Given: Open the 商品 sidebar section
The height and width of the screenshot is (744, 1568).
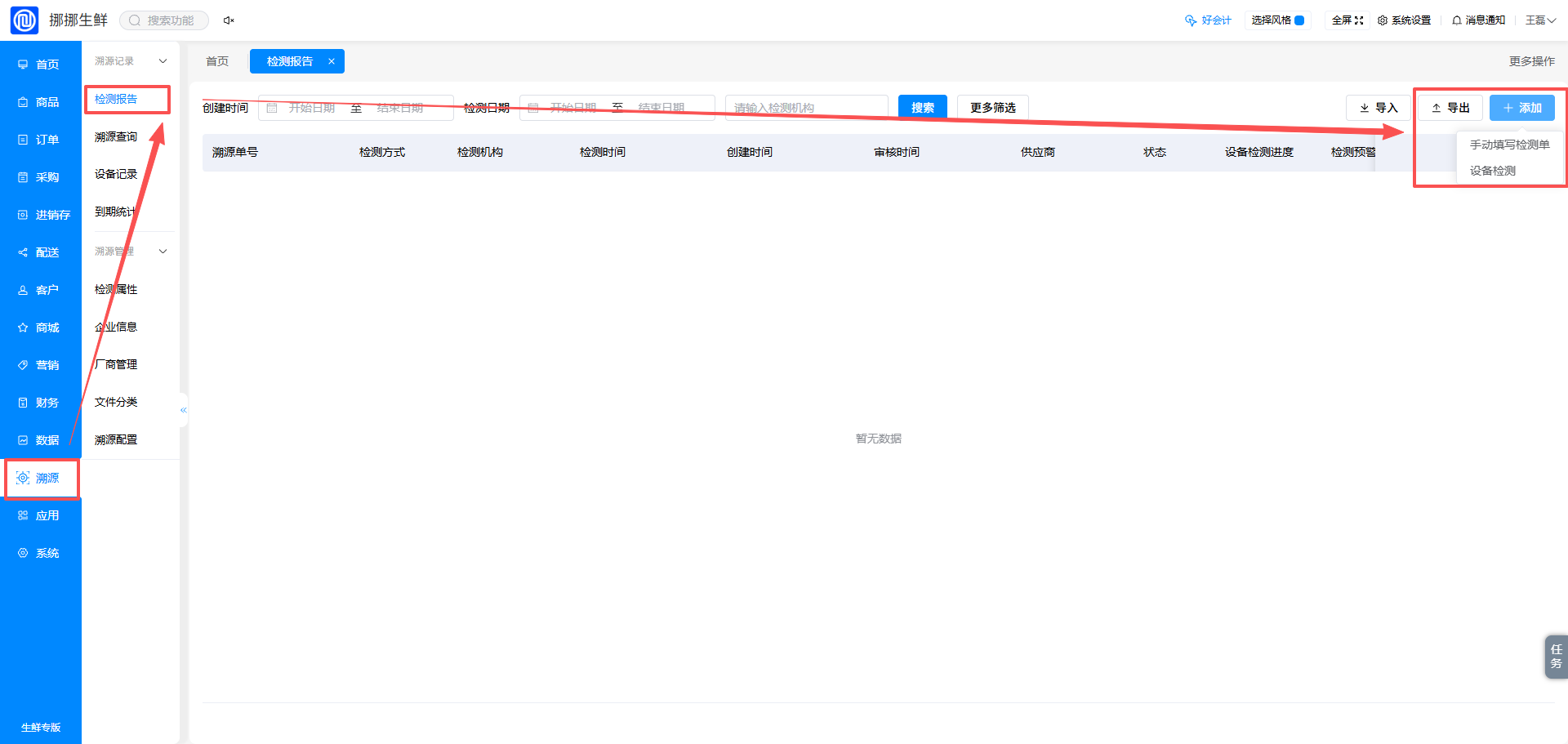Looking at the screenshot, I should click(x=41, y=102).
